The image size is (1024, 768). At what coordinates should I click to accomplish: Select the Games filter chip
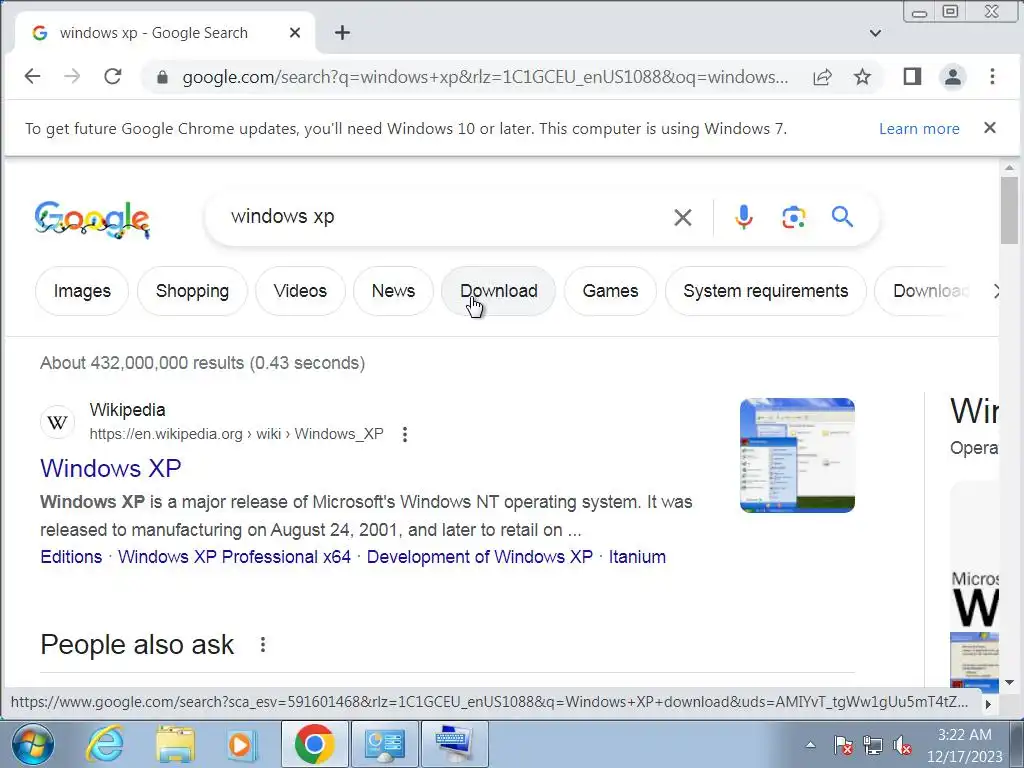610,291
